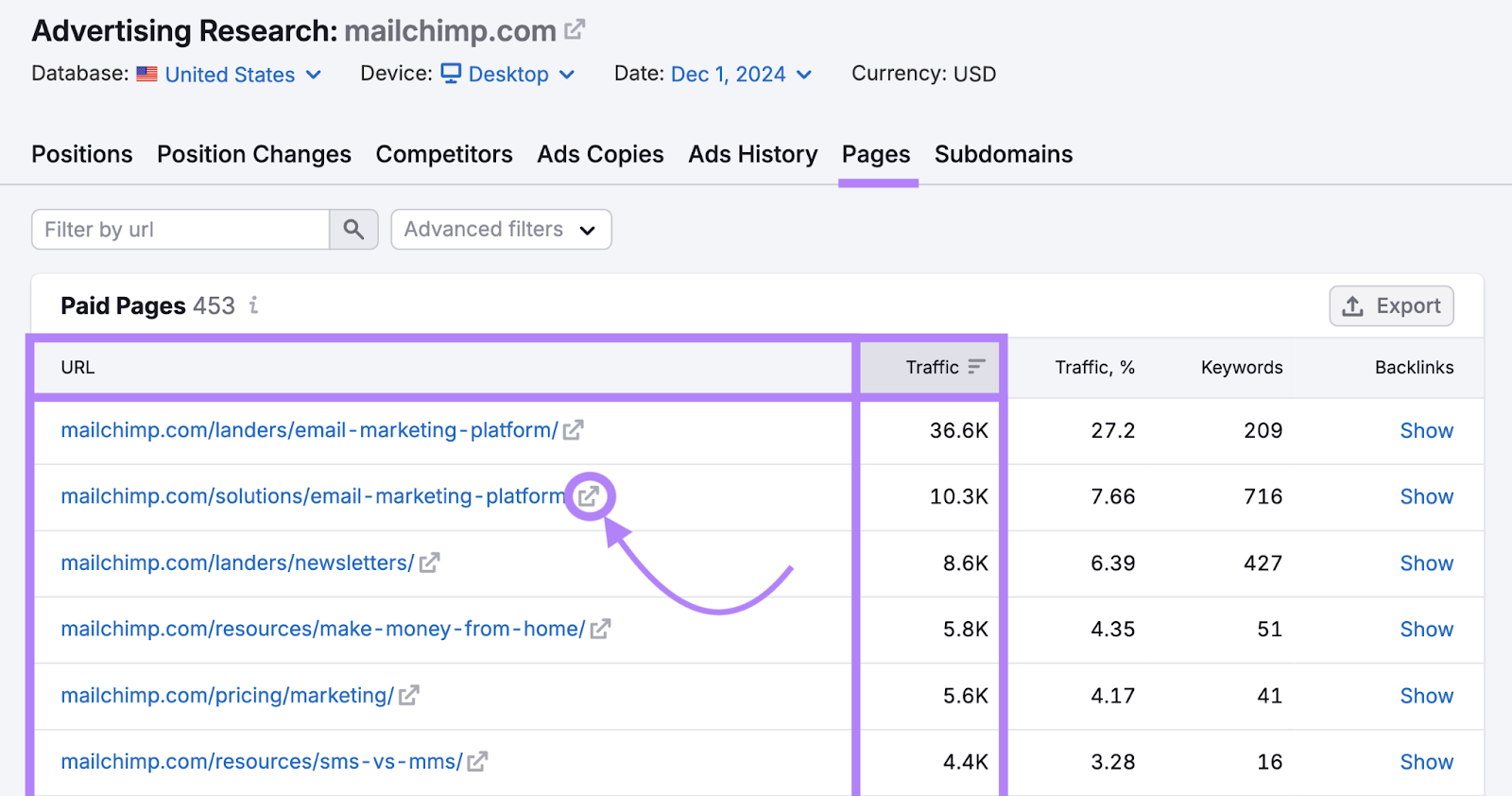Select the Pages tab
The width and height of the screenshot is (1512, 796).
(x=876, y=154)
